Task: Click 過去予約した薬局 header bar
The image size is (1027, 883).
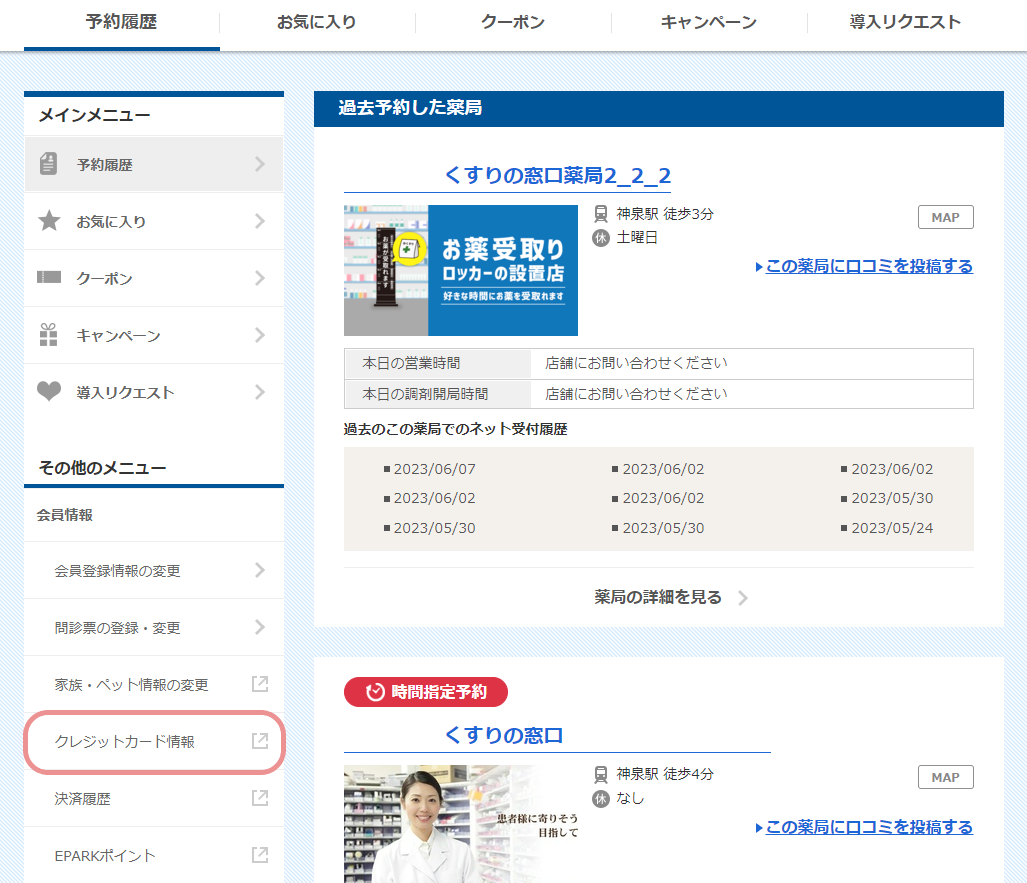Action: 659,109
